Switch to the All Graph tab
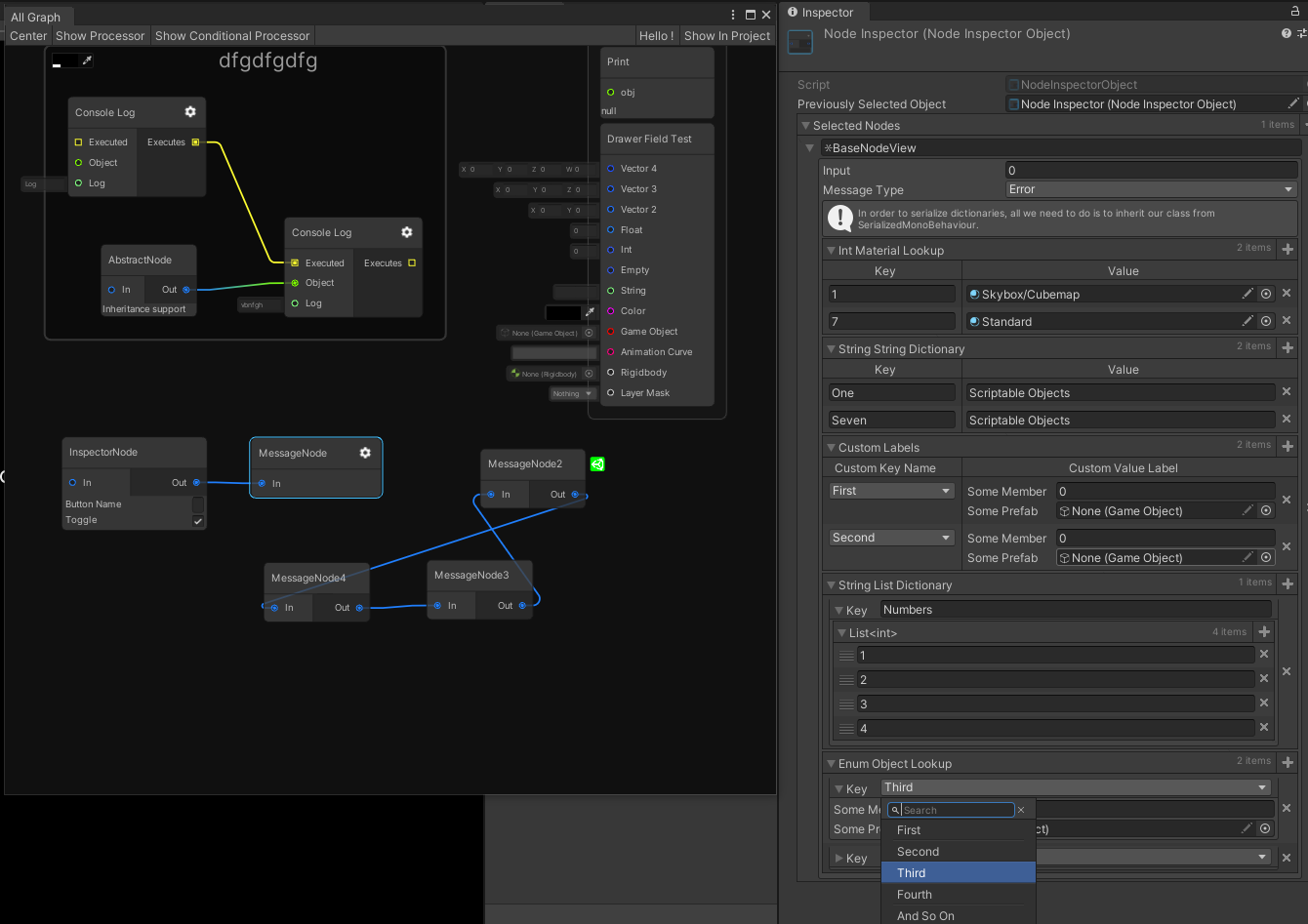1308x924 pixels. tap(37, 16)
